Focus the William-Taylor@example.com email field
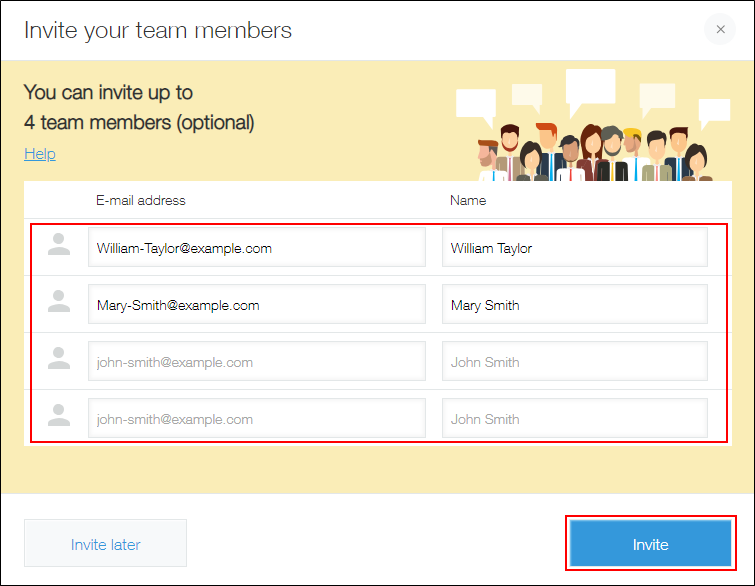Viewport: 755px width, 586px height. click(x=256, y=248)
